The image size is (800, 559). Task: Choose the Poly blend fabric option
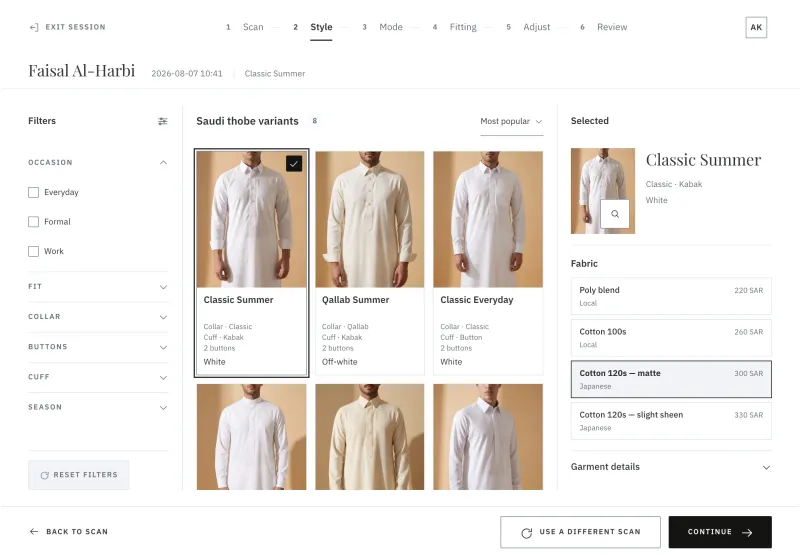(x=671, y=296)
